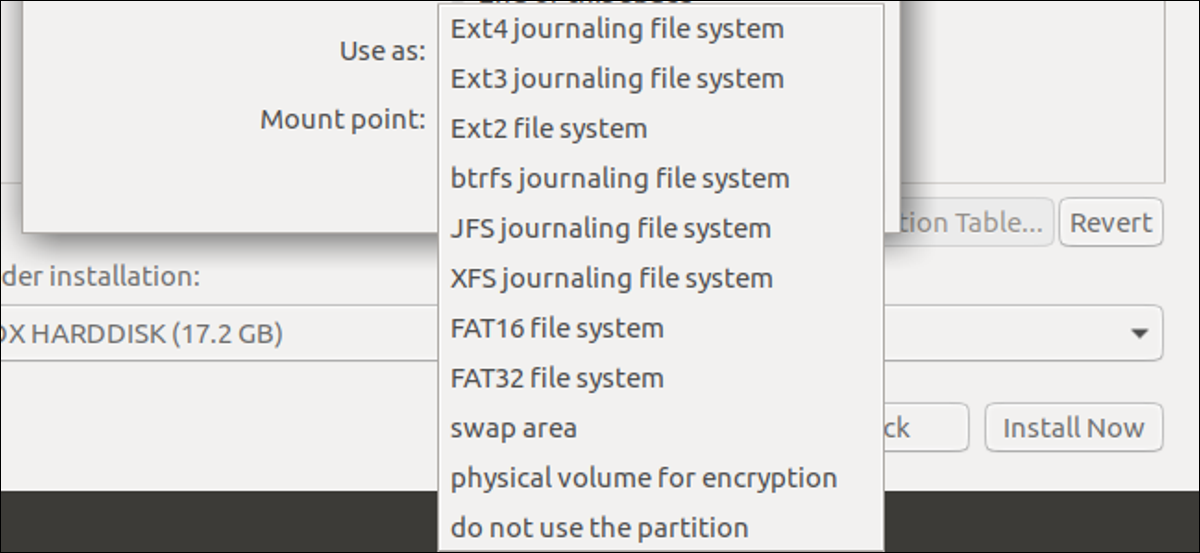Image resolution: width=1200 pixels, height=553 pixels.
Task: Click the partially hidden Back button
Action: pos(926,428)
